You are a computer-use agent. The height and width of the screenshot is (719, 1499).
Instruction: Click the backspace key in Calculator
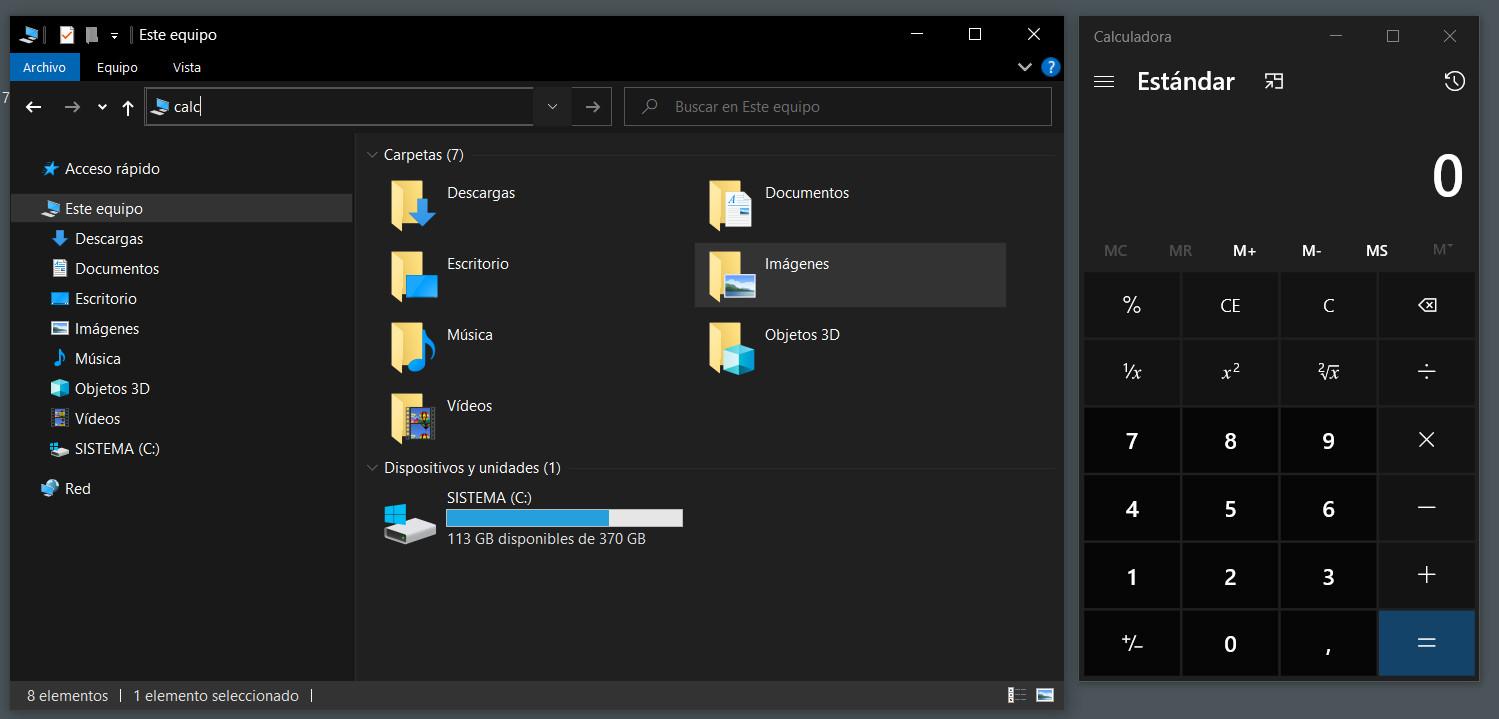click(1427, 305)
